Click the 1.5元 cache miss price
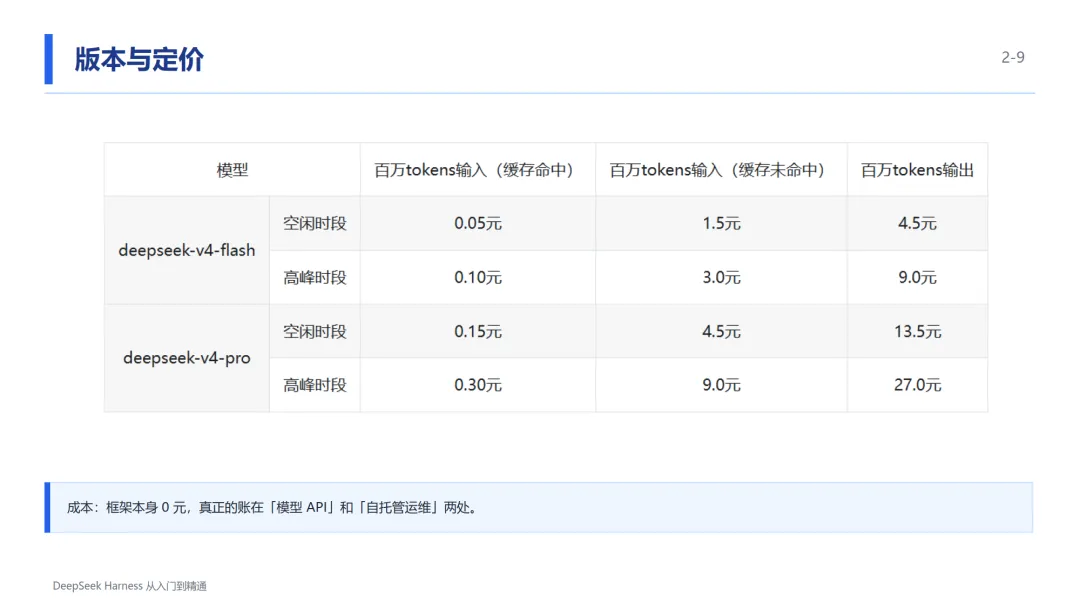Viewport: 1080px width, 608px height. click(x=721, y=223)
